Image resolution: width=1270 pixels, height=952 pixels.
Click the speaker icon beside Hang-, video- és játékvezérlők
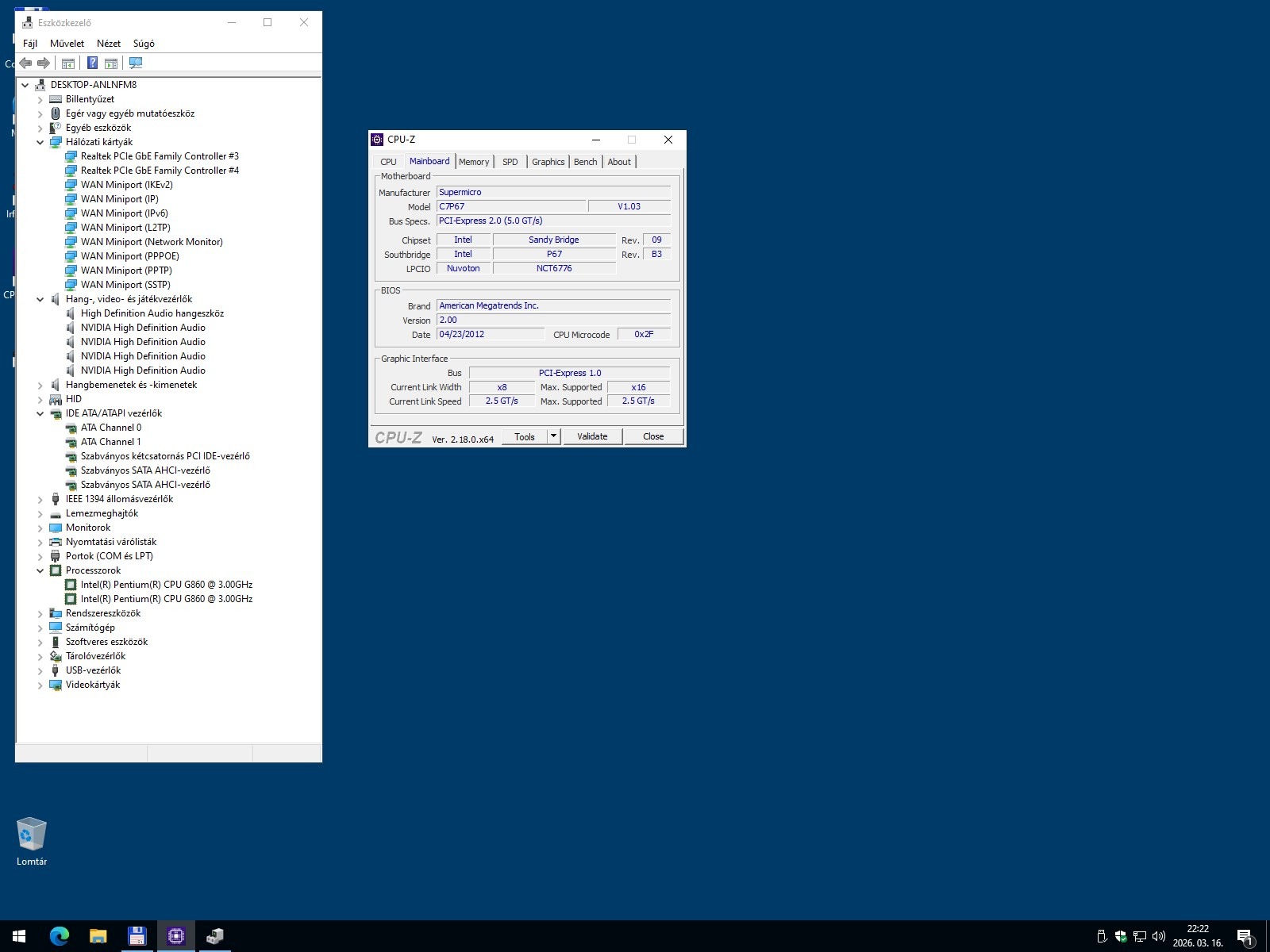[x=56, y=299]
